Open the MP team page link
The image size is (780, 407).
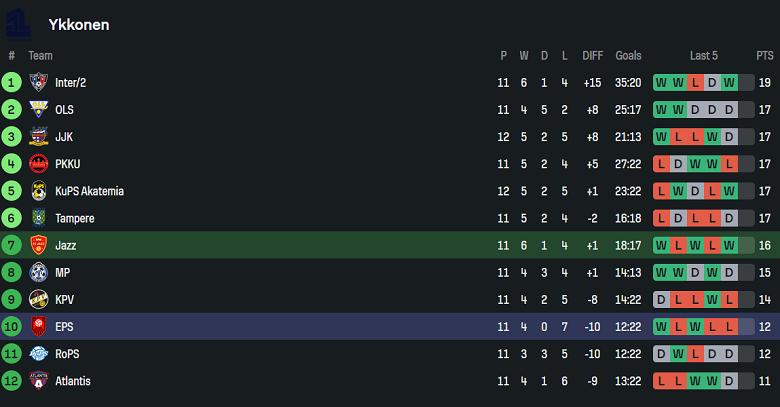pos(63,272)
